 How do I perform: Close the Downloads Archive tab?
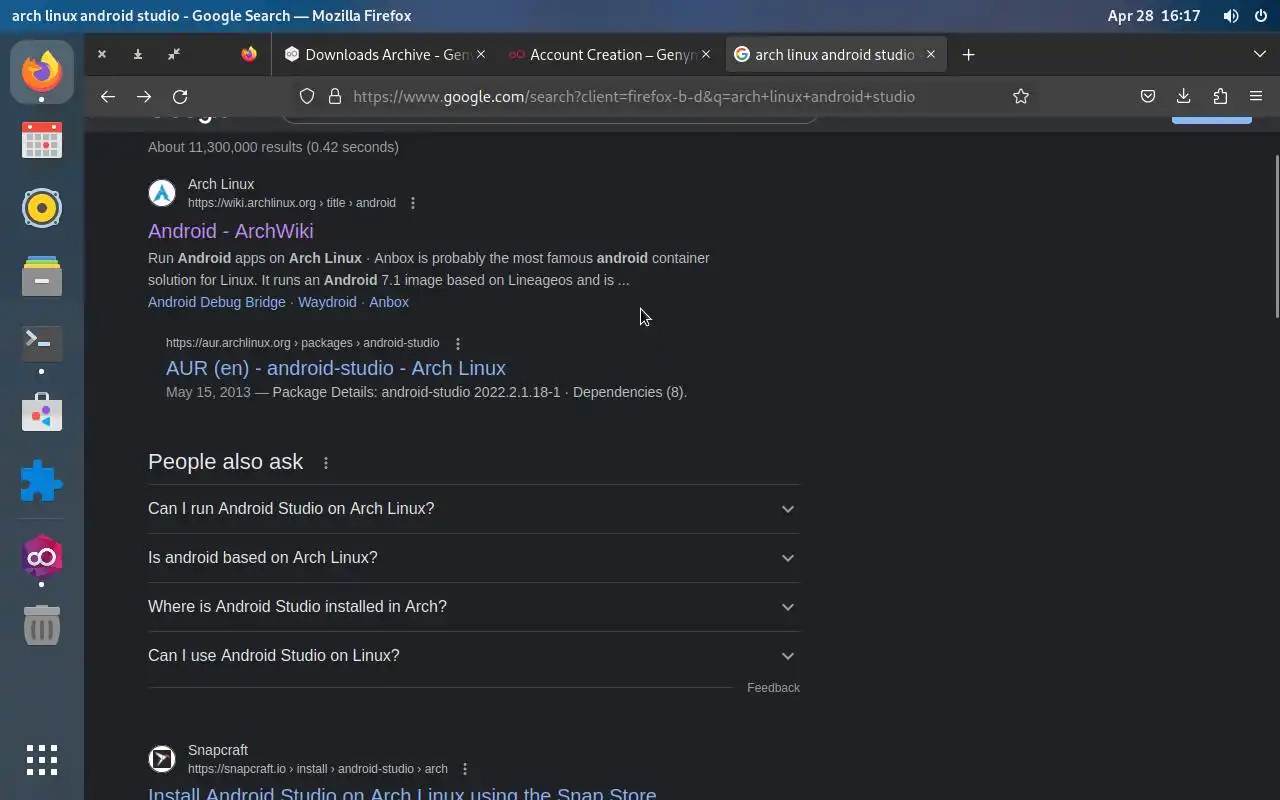481,54
